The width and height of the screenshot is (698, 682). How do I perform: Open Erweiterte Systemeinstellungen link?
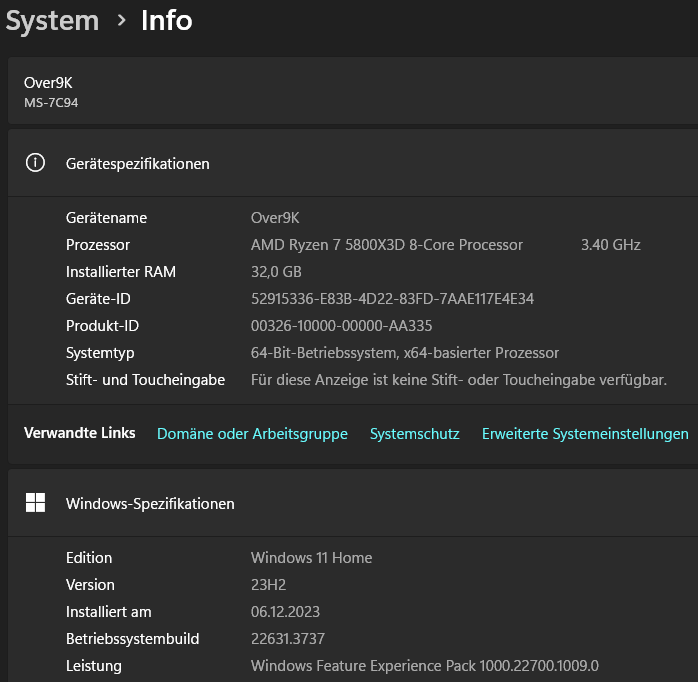click(585, 434)
